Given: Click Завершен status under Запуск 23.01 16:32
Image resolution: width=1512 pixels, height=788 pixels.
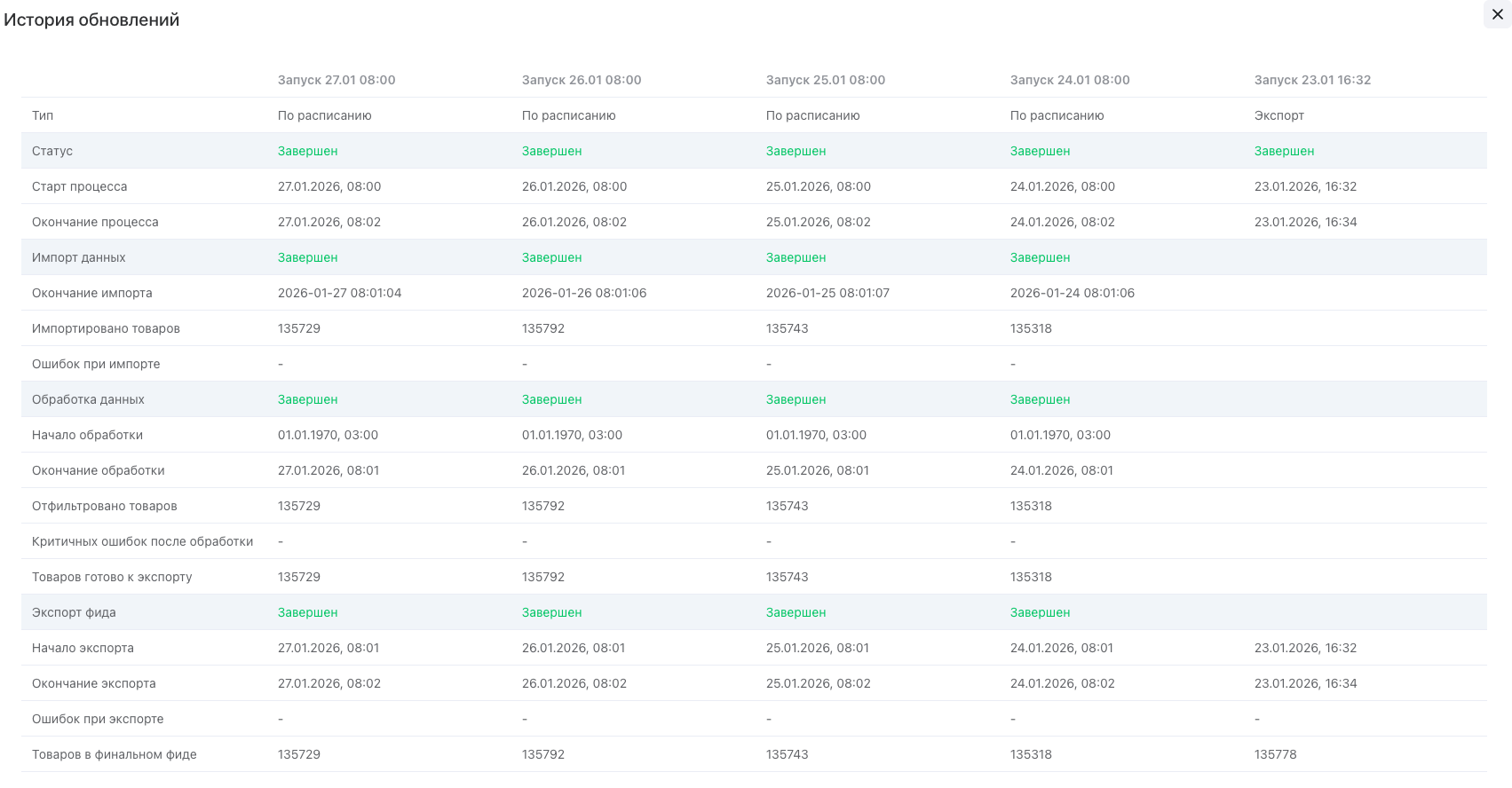Looking at the screenshot, I should coord(1284,151).
